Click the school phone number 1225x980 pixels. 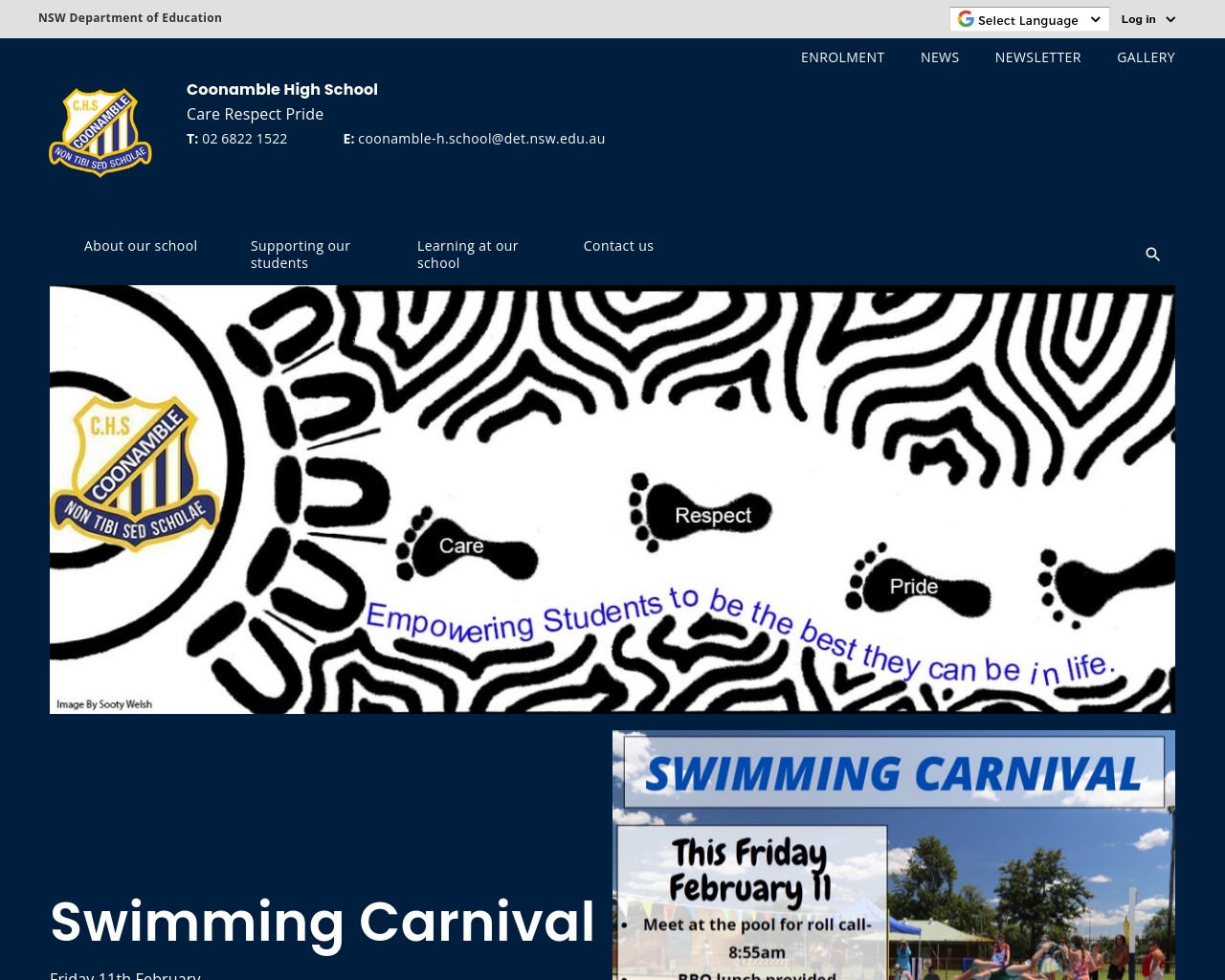point(244,139)
